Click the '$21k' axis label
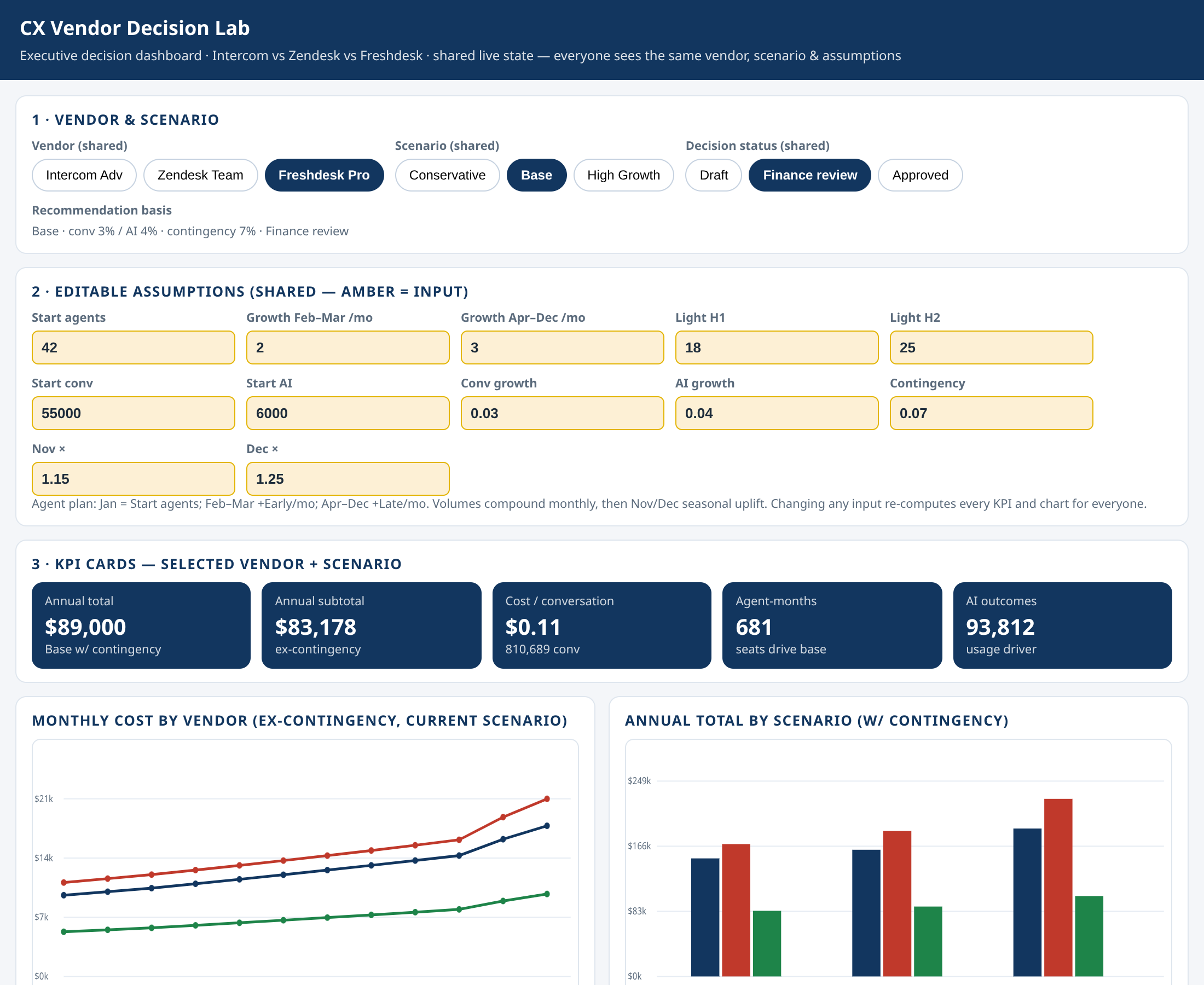The height and width of the screenshot is (985, 1204). click(44, 799)
